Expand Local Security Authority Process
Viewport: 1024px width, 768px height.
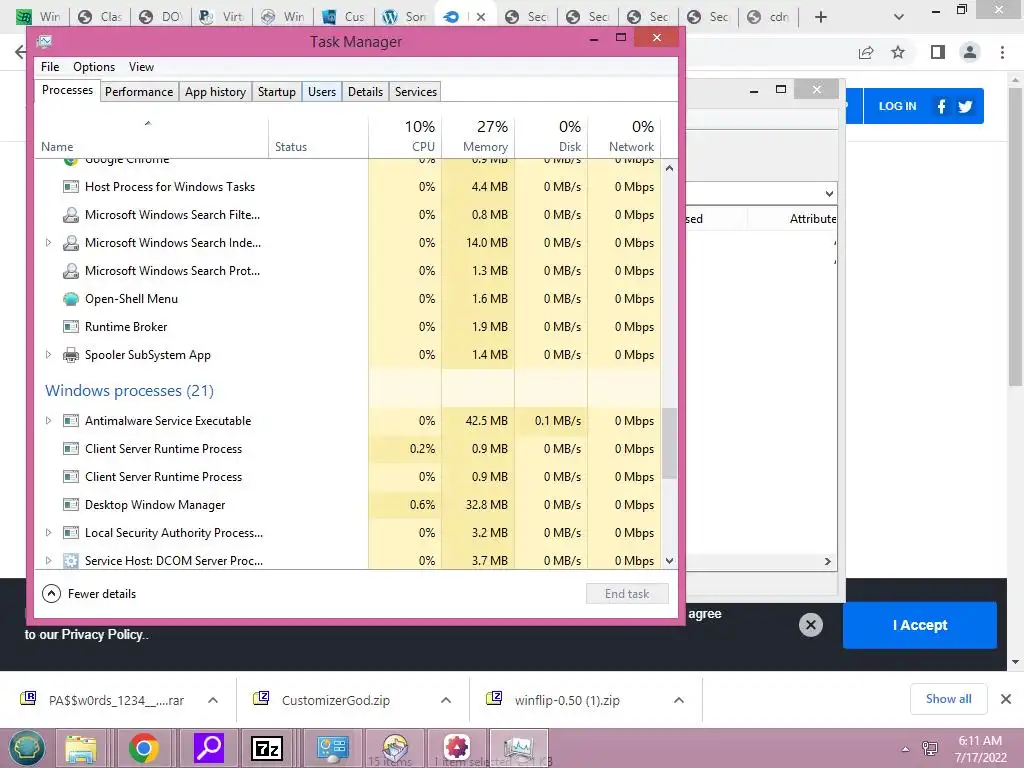[48, 533]
